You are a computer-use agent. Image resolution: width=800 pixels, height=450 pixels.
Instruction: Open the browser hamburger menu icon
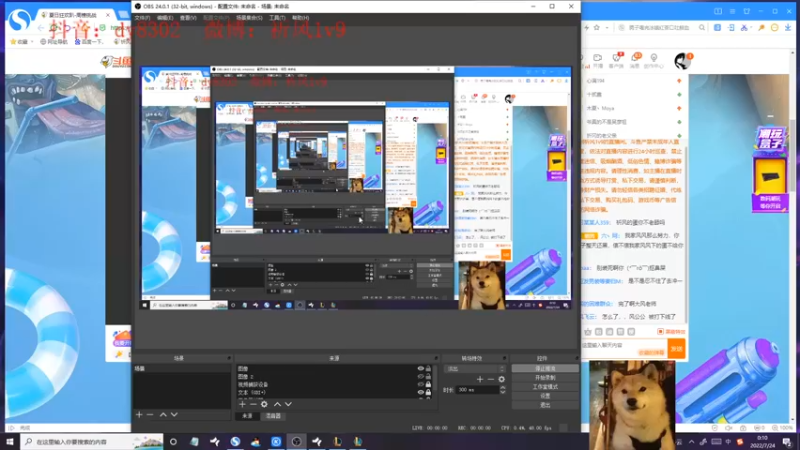(732, 11)
